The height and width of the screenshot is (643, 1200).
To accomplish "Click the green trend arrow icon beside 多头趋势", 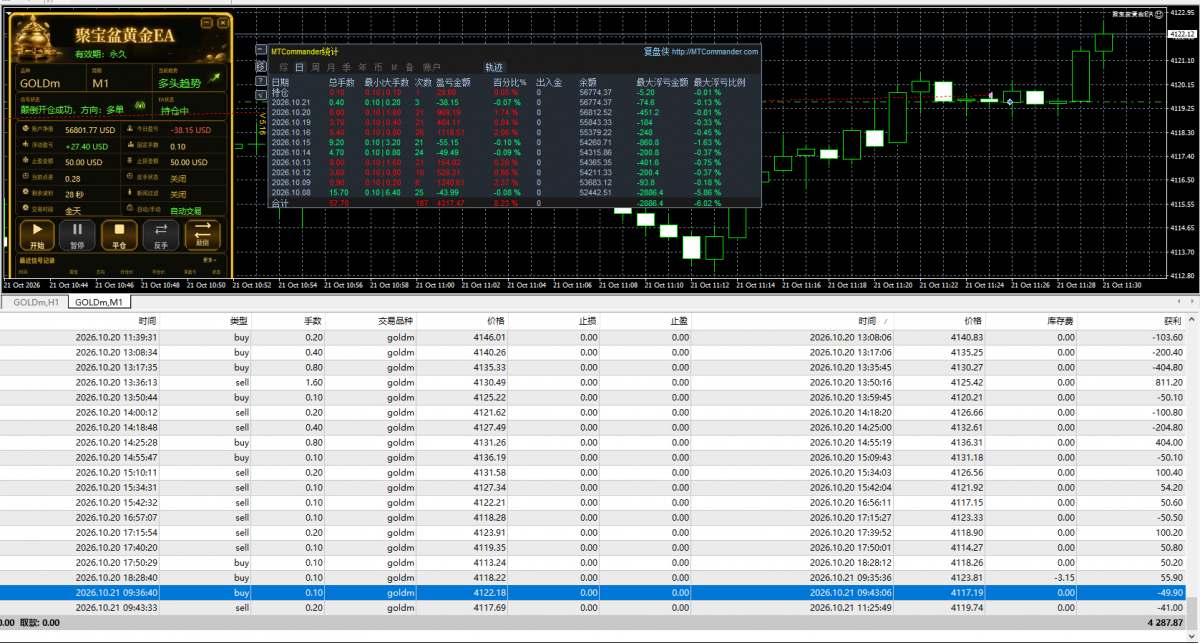I will 214,77.
